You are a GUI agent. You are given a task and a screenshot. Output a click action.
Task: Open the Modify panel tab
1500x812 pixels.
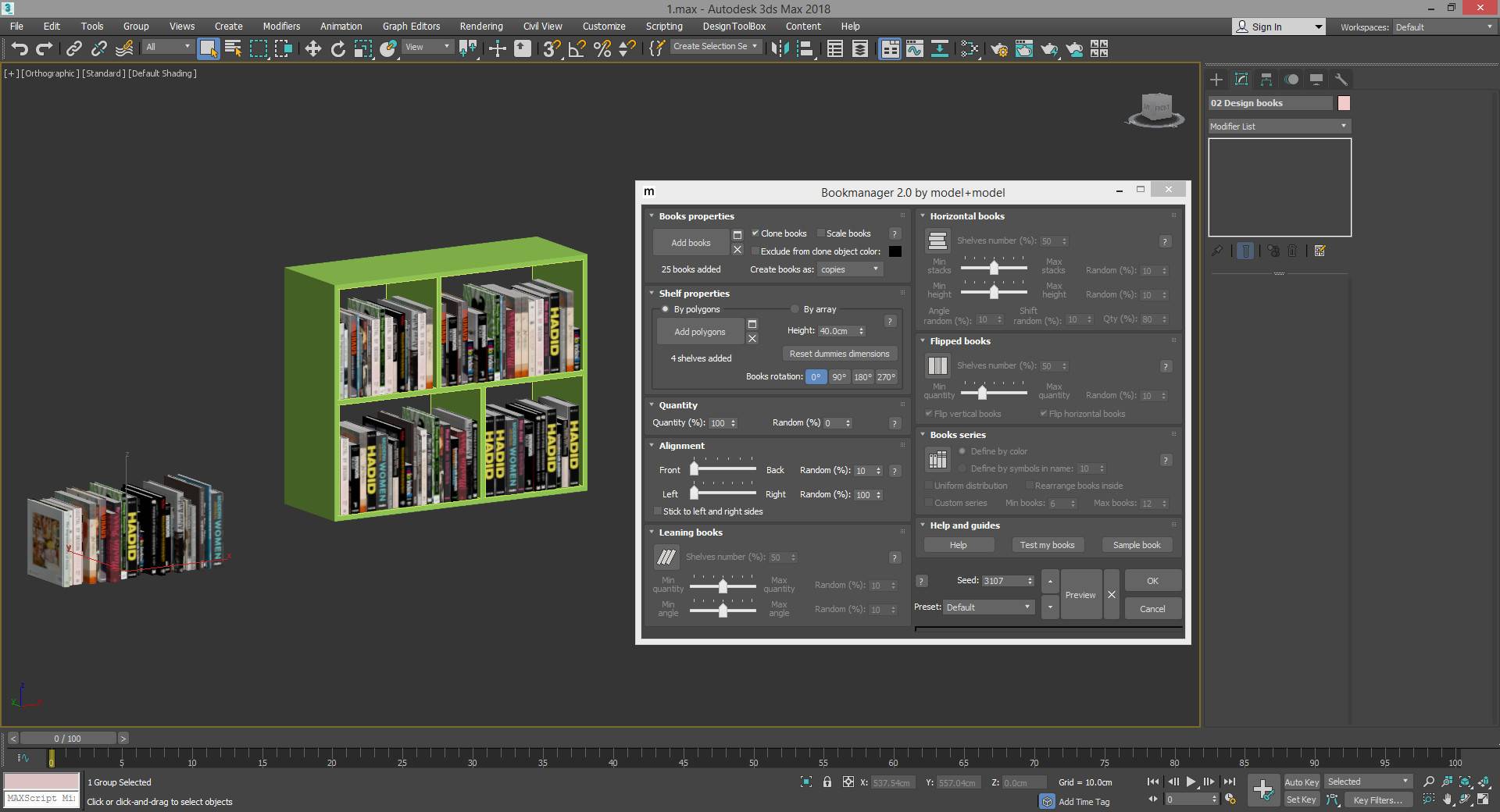[1241, 80]
